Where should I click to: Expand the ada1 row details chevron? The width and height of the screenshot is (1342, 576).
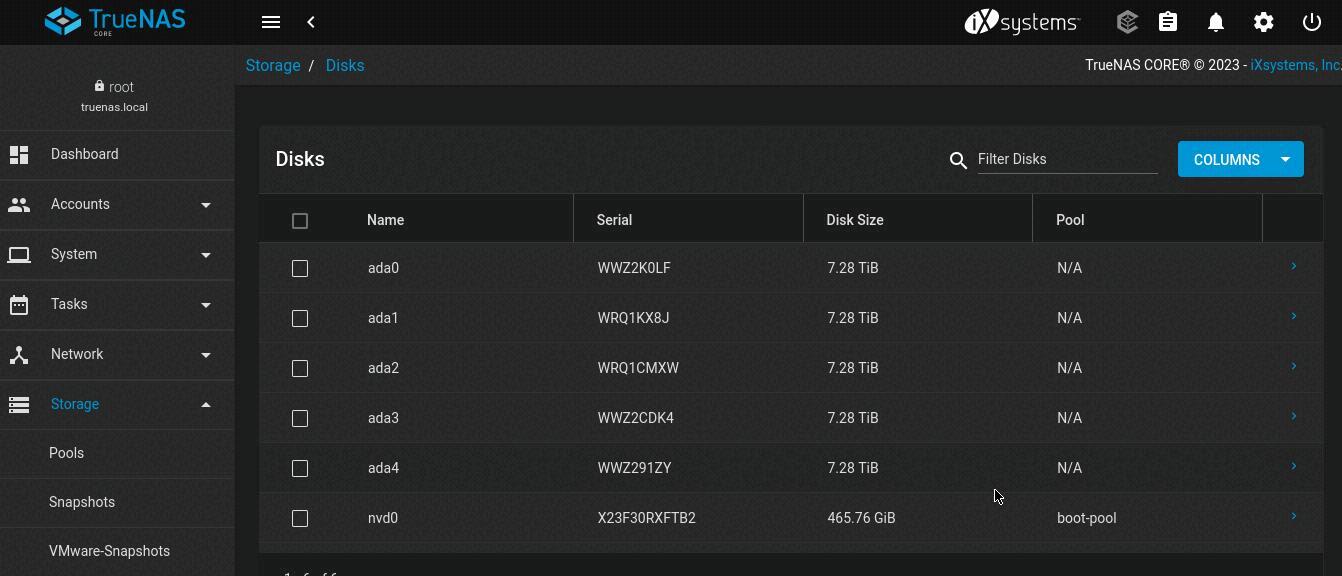pos(1293,317)
